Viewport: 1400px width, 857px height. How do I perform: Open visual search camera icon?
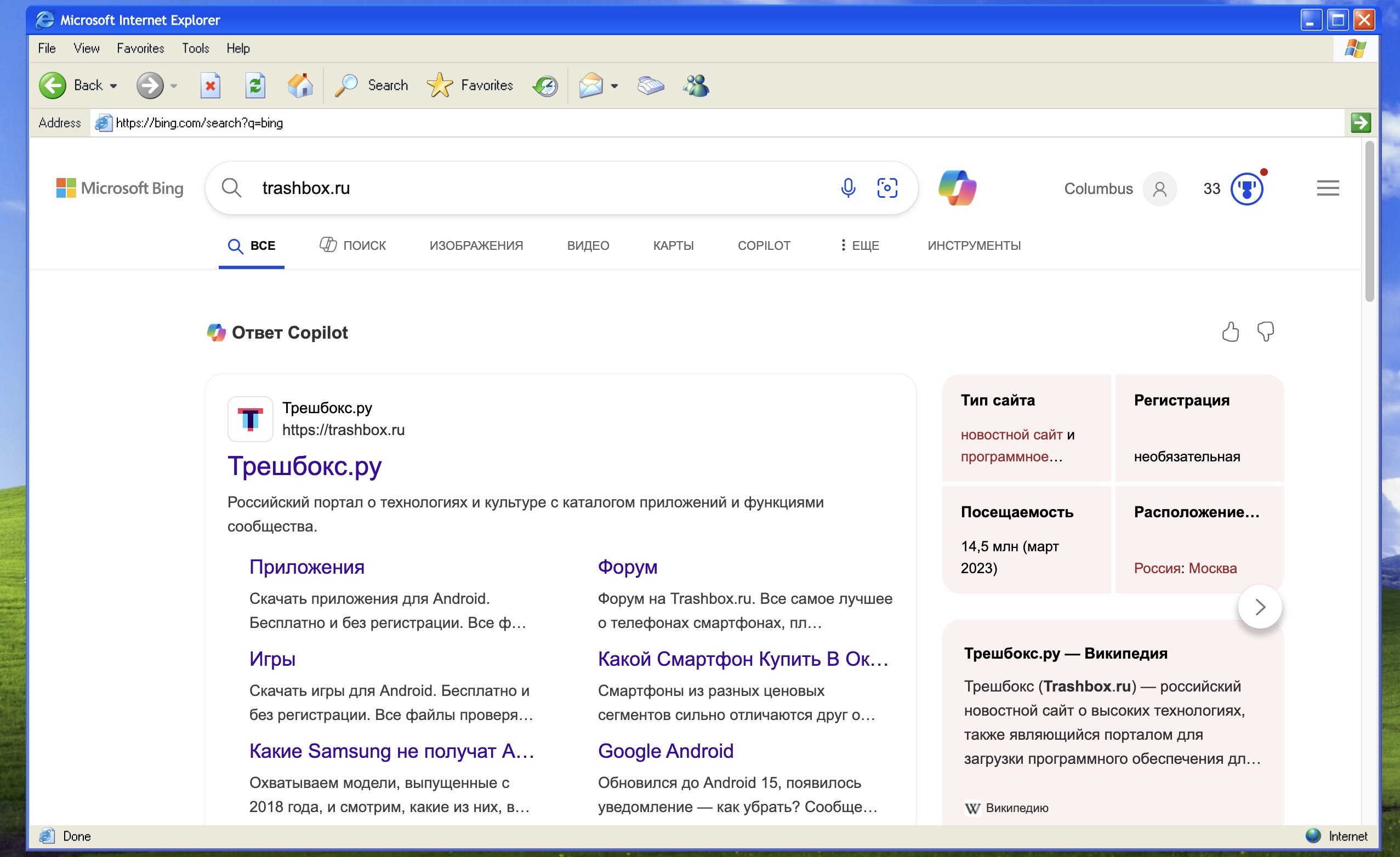[887, 188]
